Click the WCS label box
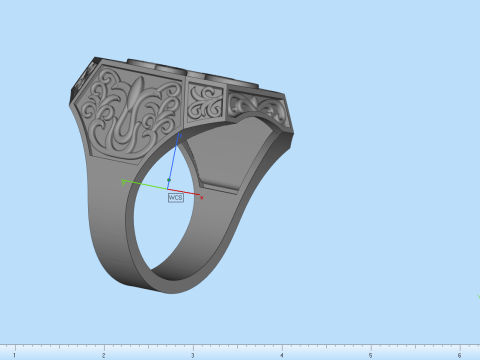This screenshot has width=480, height=360. (x=176, y=198)
